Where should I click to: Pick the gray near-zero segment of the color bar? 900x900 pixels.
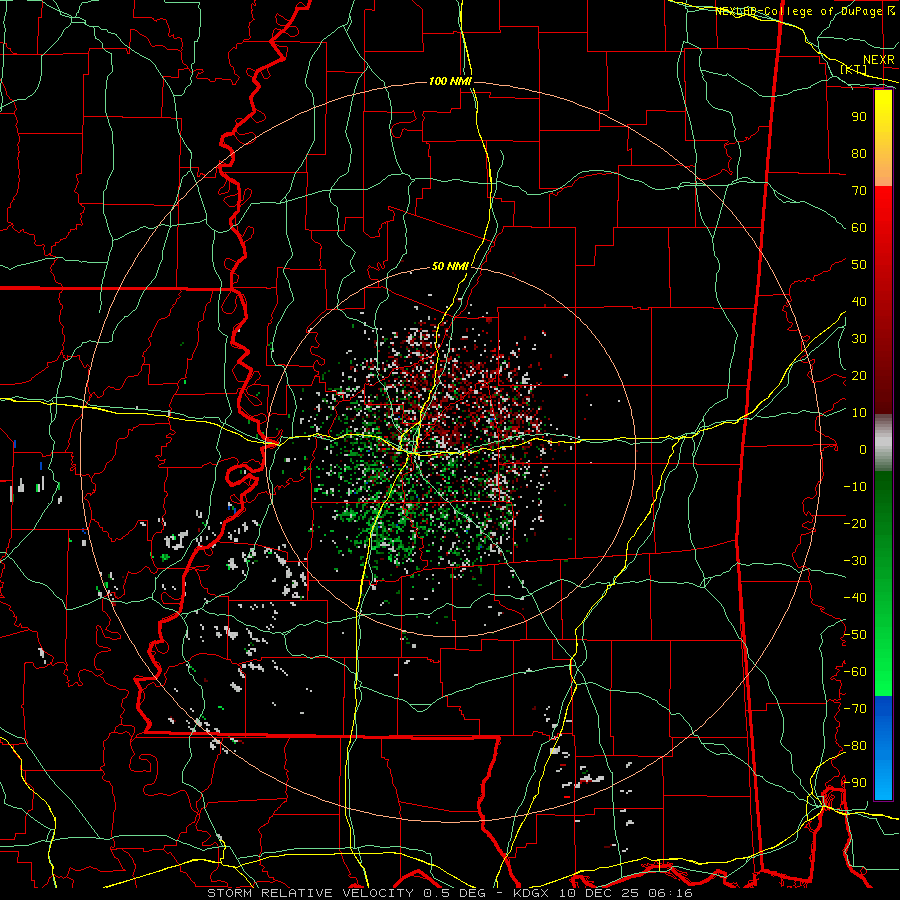pyautogui.click(x=883, y=443)
